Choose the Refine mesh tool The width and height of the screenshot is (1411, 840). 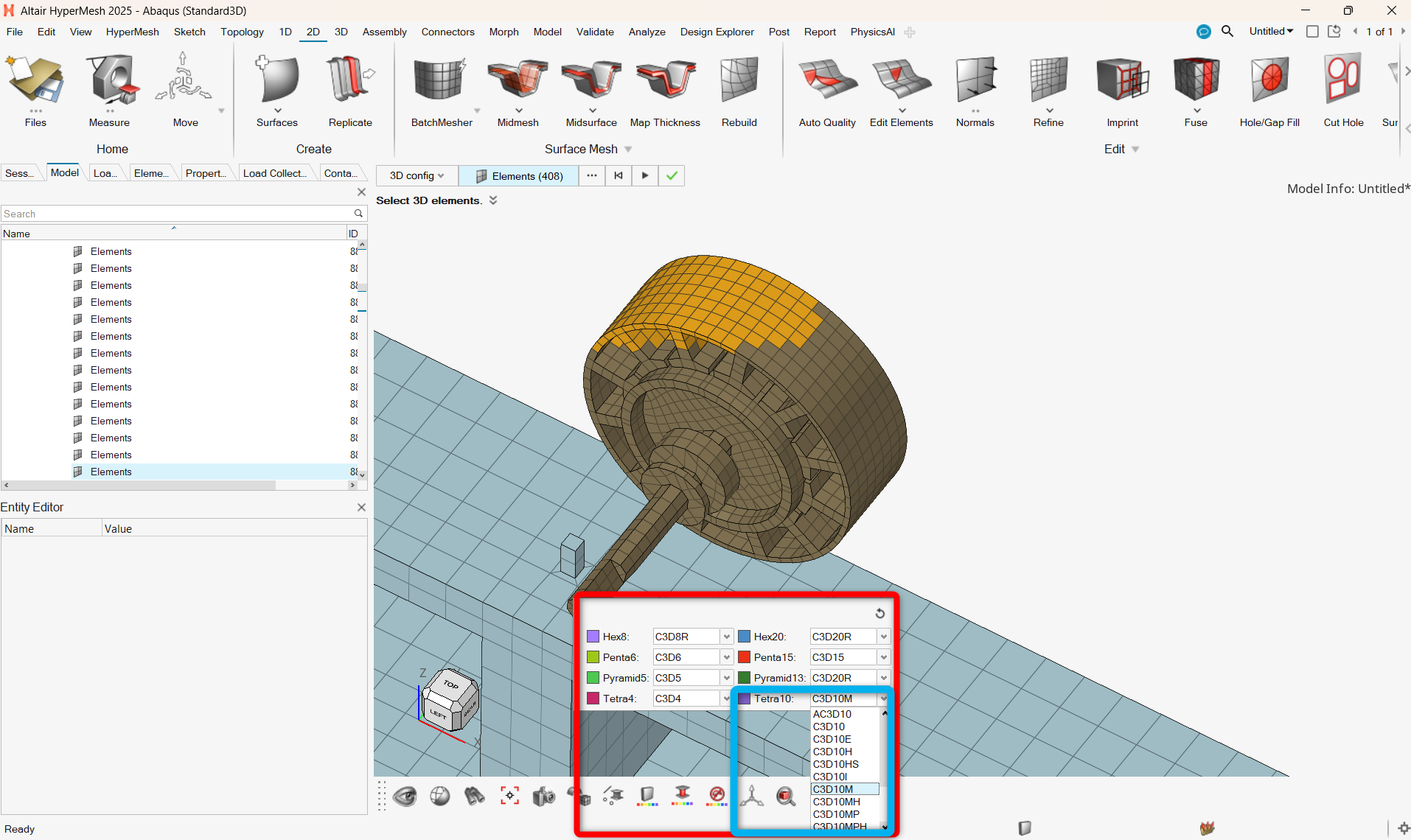[1048, 90]
